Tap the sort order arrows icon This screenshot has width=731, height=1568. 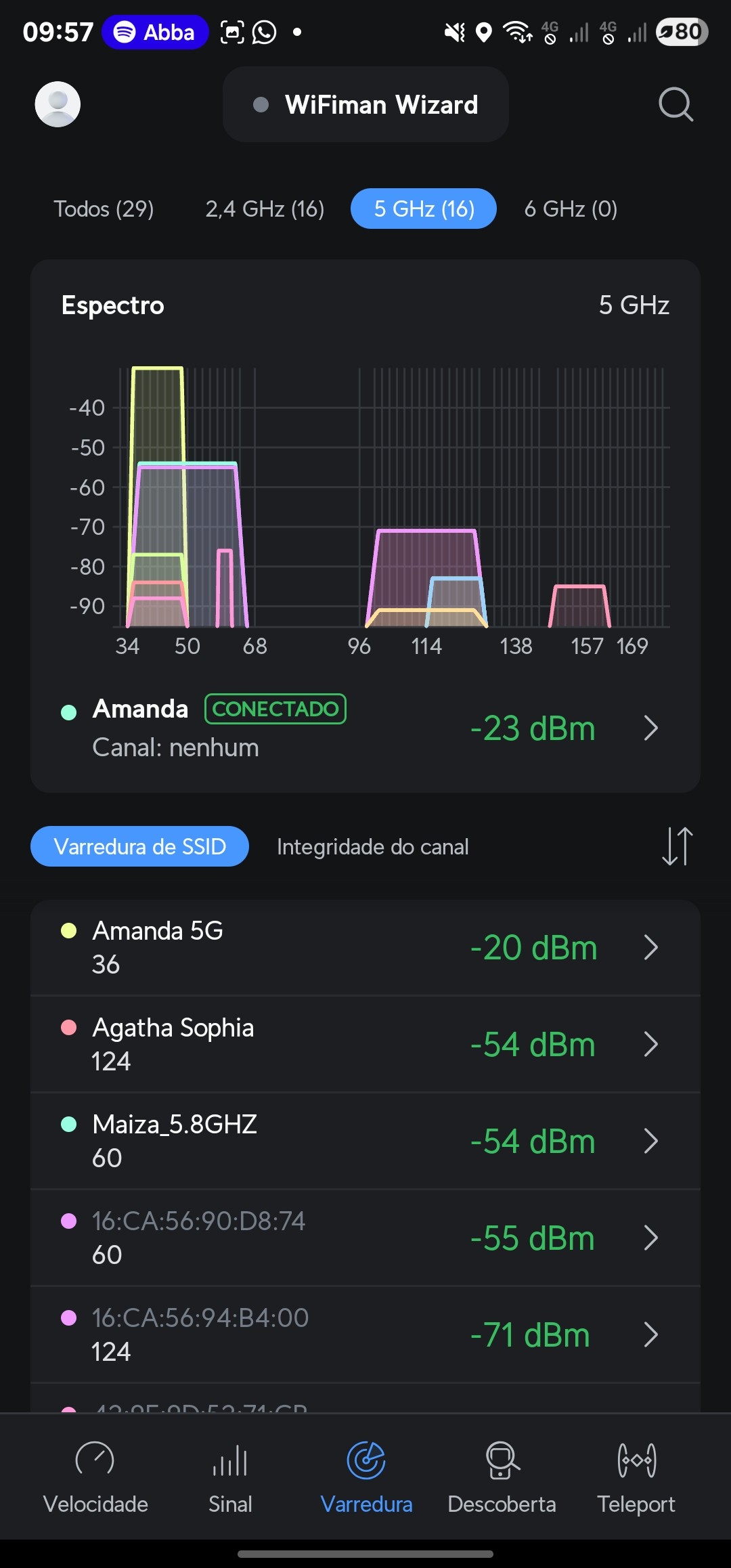(677, 846)
